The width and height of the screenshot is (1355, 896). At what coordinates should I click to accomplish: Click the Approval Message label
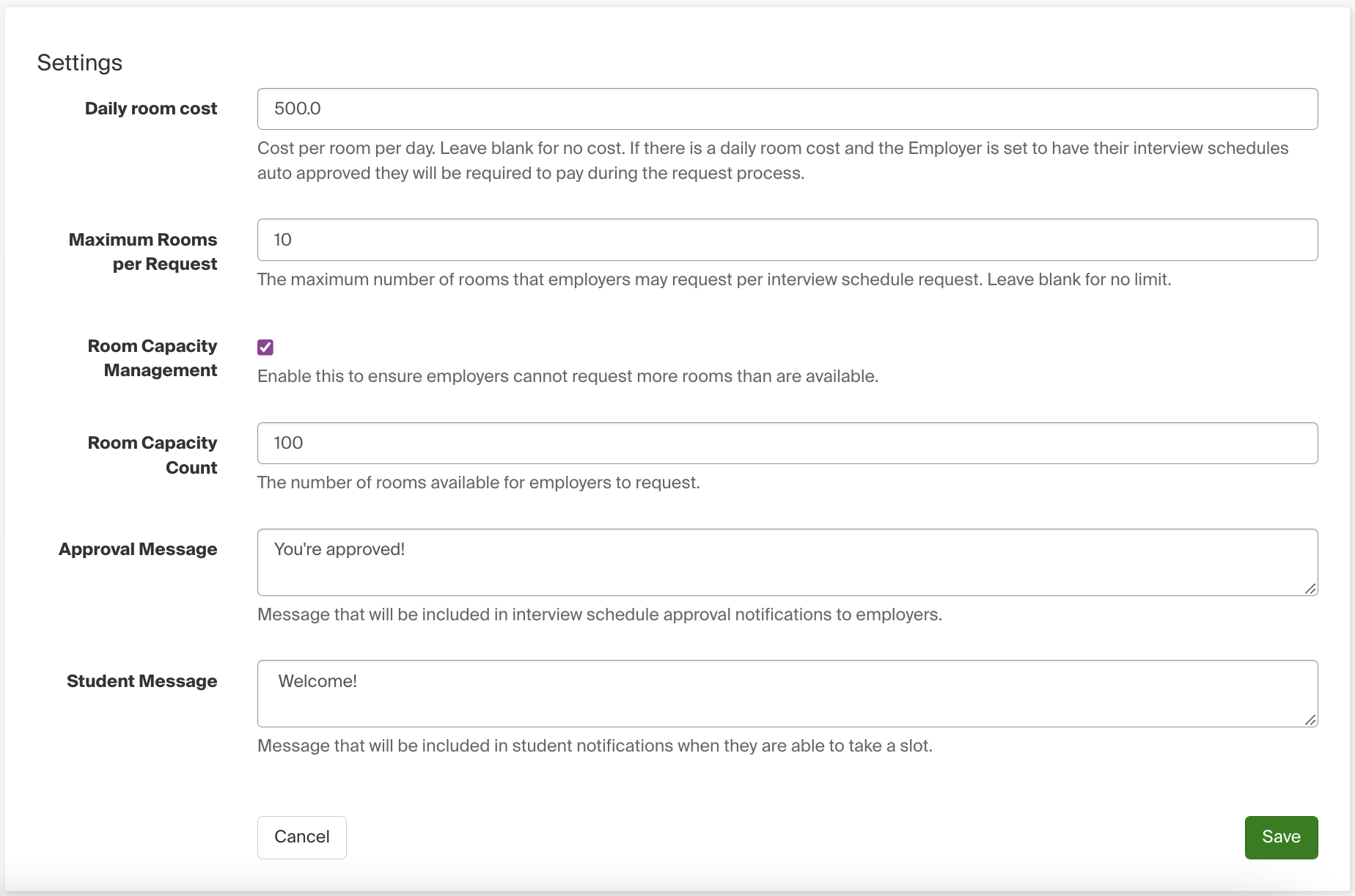click(x=138, y=549)
